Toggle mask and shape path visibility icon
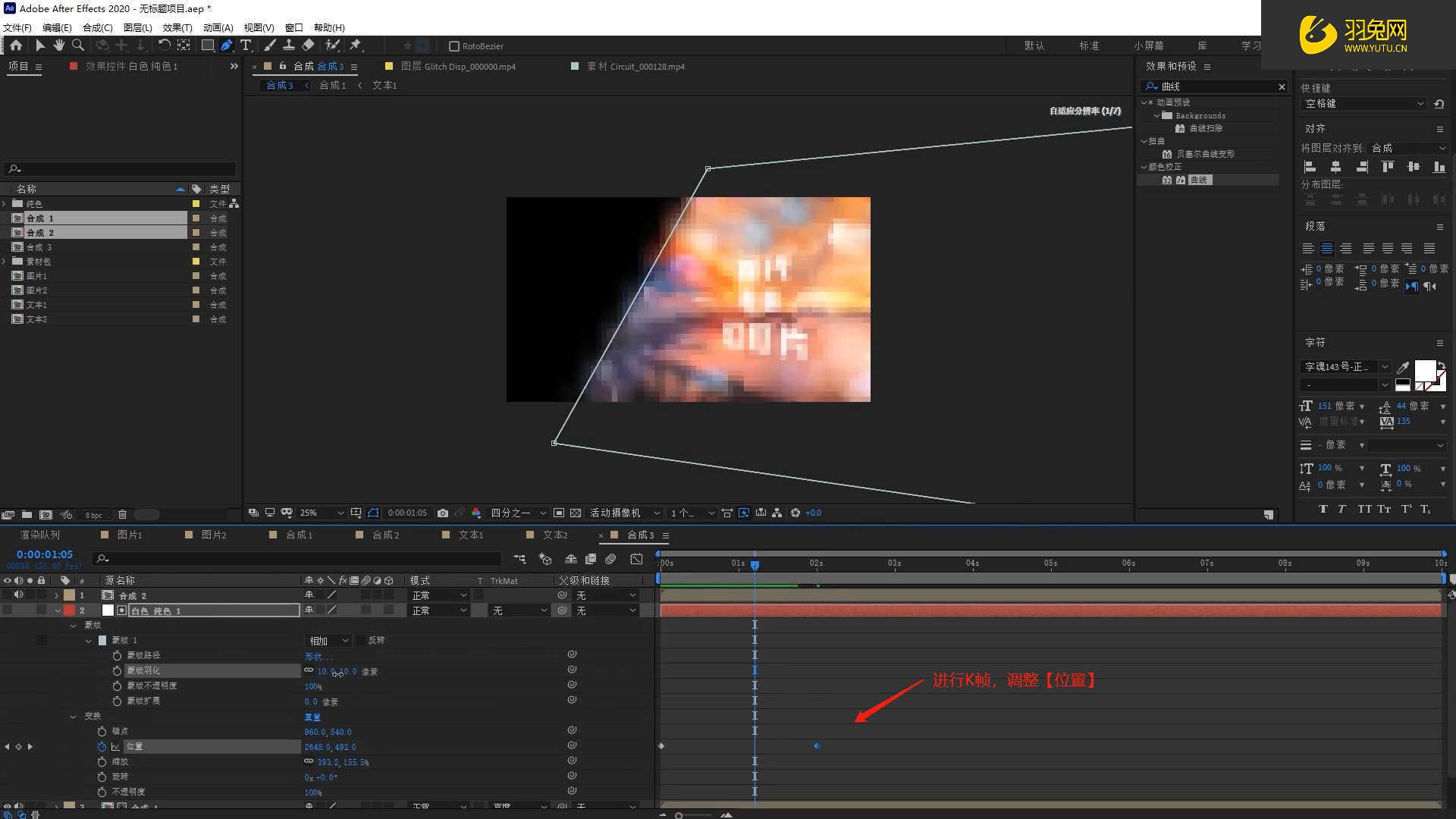 point(373,513)
